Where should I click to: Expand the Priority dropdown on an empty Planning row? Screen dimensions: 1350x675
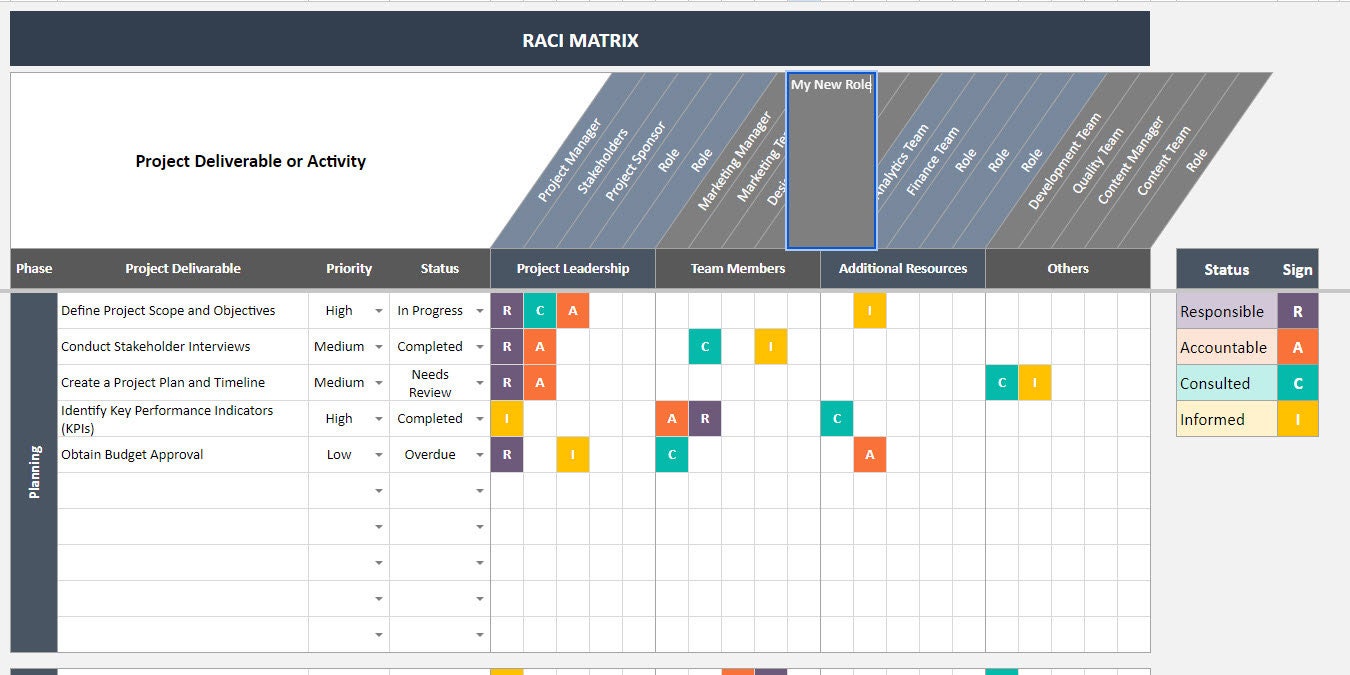point(378,491)
